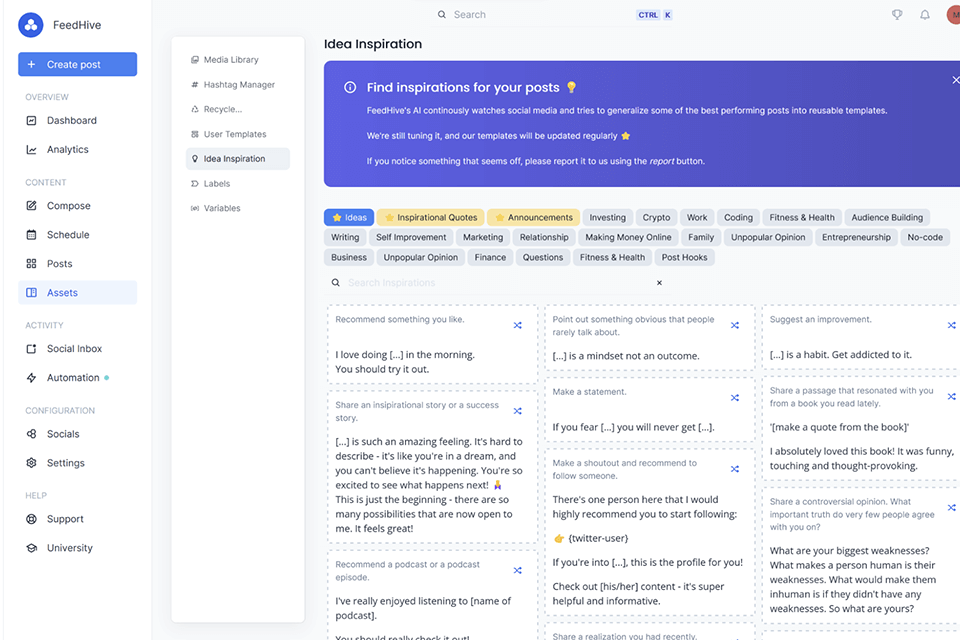This screenshot has width=960, height=640.
Task: Choose the Self Improvement tag
Action: click(x=411, y=237)
